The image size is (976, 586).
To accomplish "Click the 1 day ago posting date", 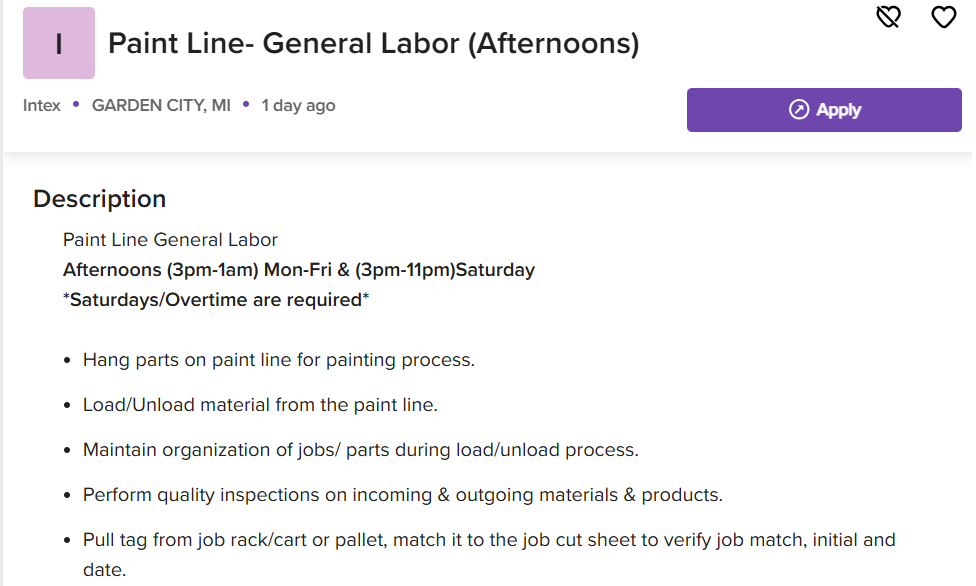I will pyautogui.click(x=298, y=105).
